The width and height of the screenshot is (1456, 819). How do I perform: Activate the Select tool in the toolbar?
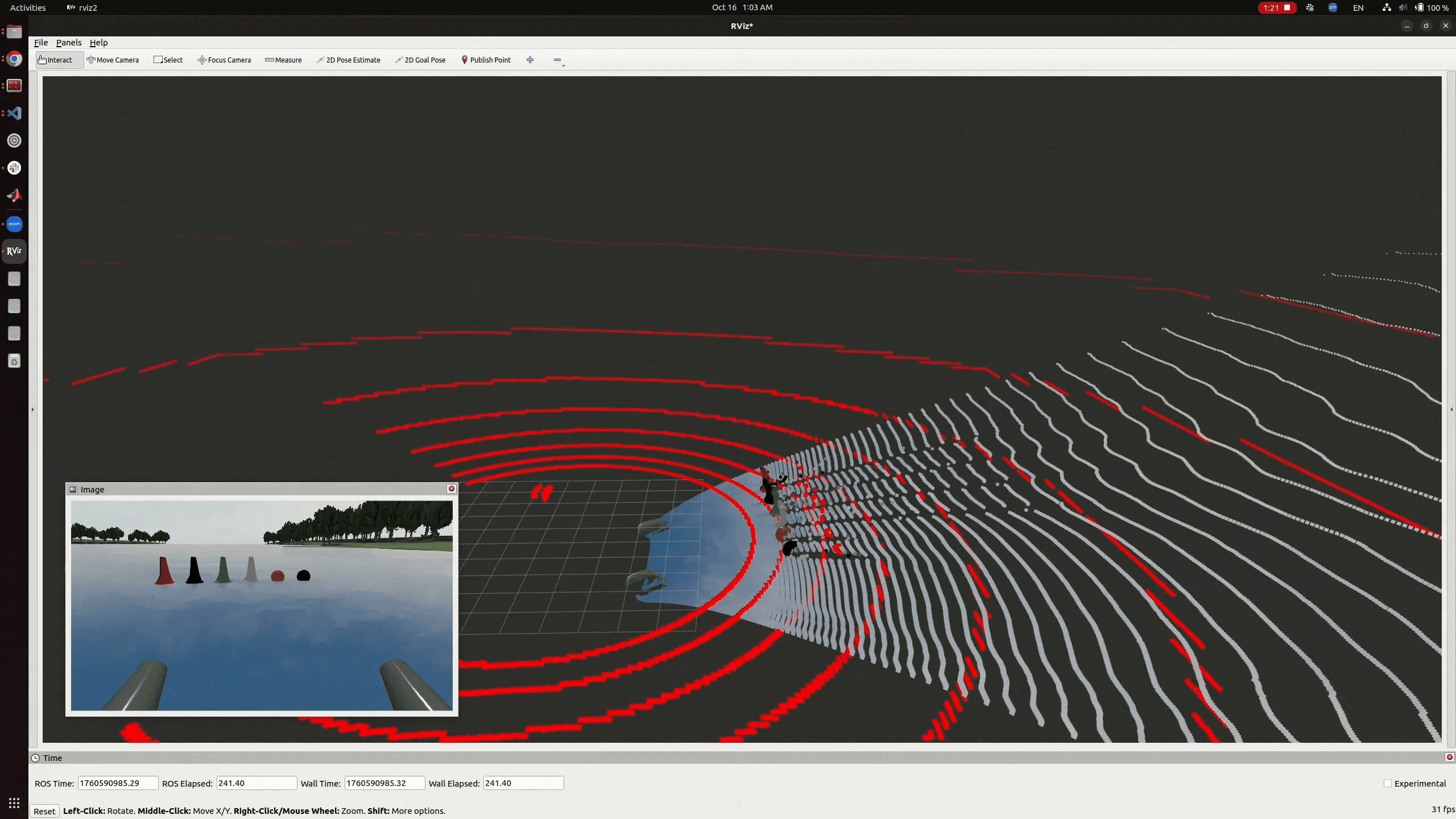click(x=168, y=60)
